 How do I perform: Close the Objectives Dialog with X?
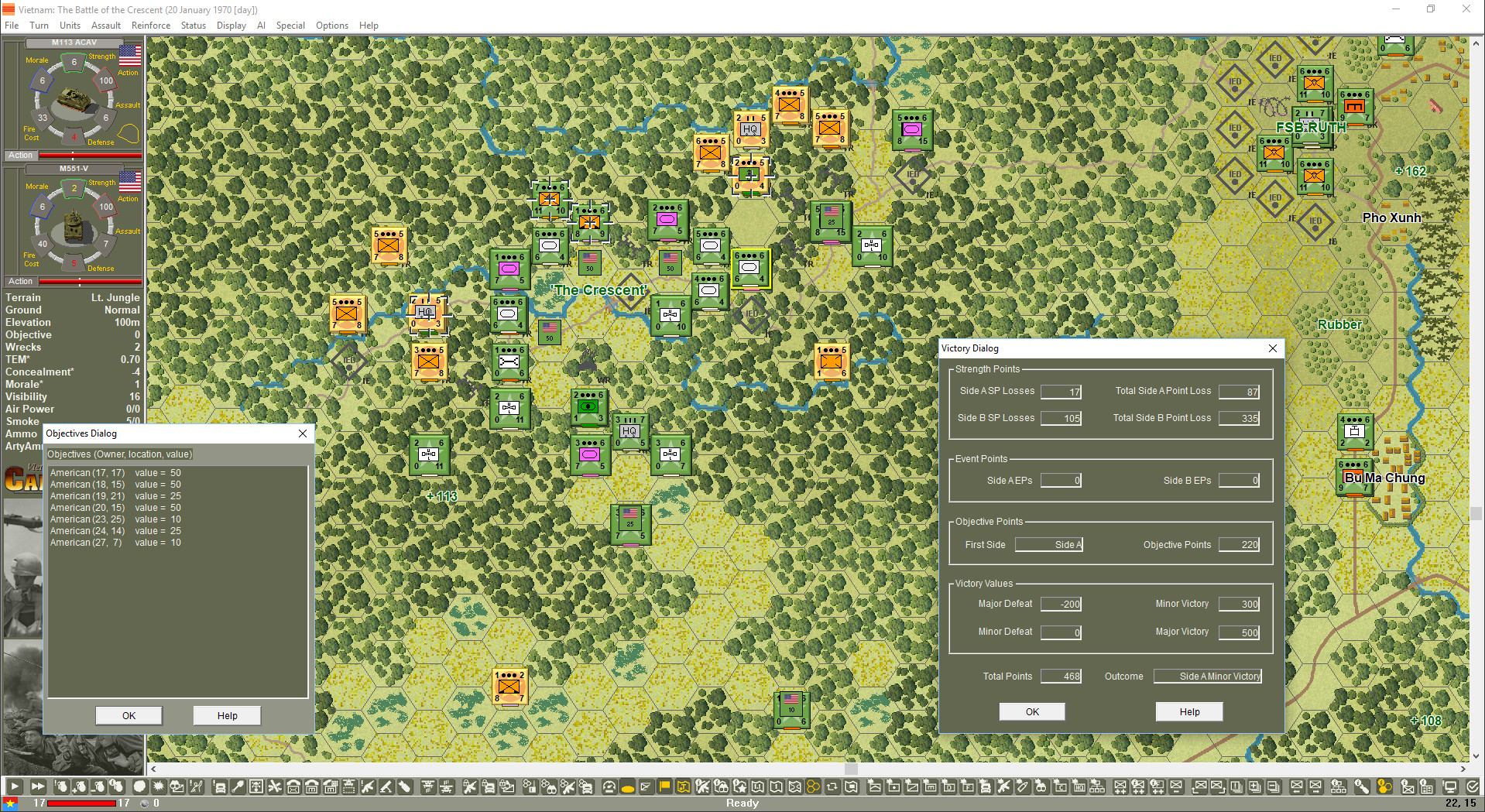point(303,433)
